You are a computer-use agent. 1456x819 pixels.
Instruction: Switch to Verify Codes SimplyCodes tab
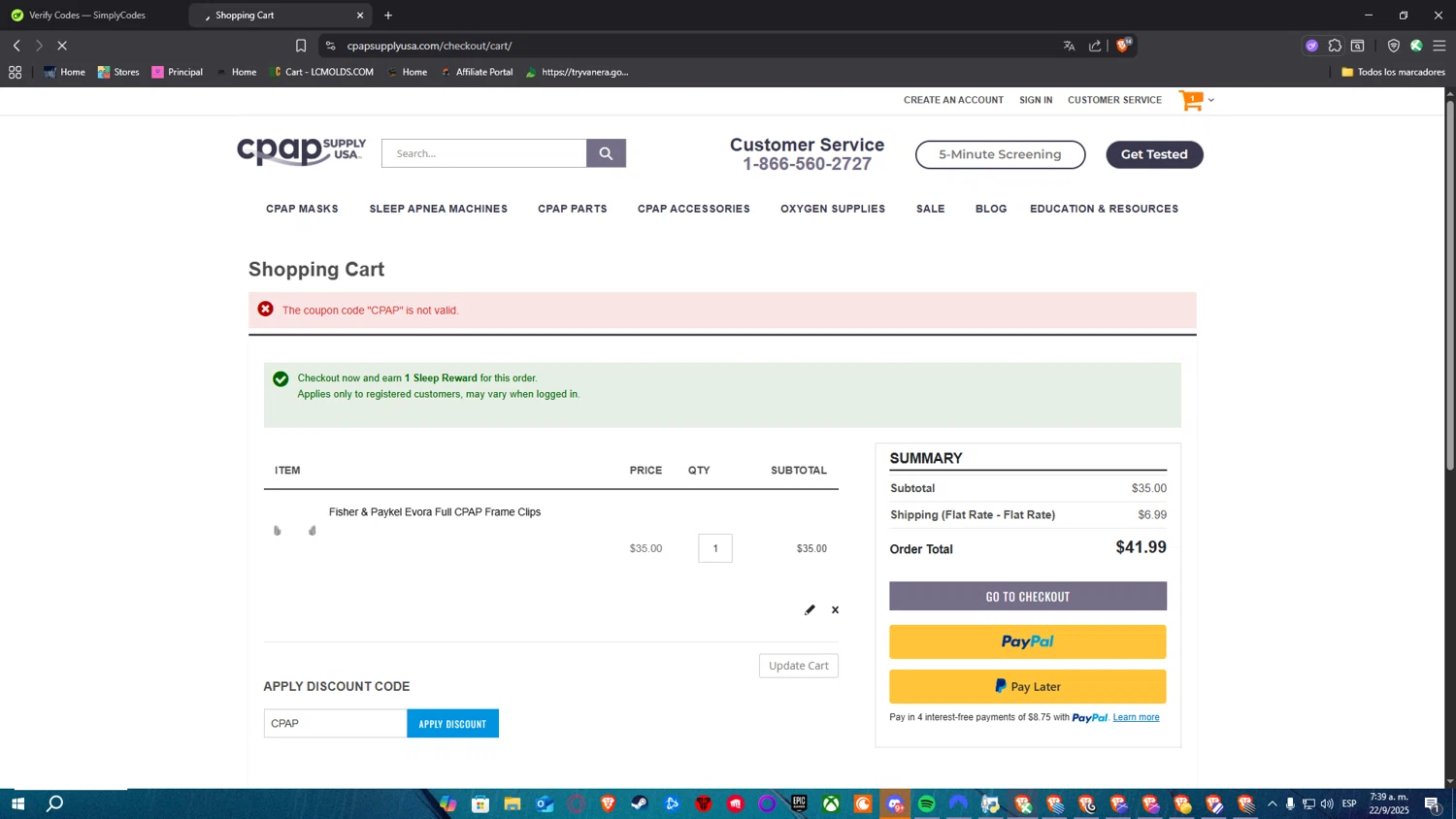[92, 16]
